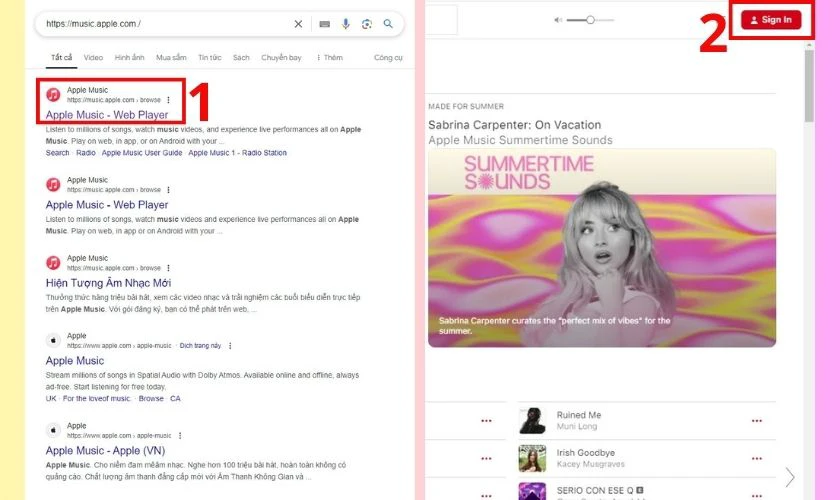Click the Ruined Me song title

(x=579, y=415)
